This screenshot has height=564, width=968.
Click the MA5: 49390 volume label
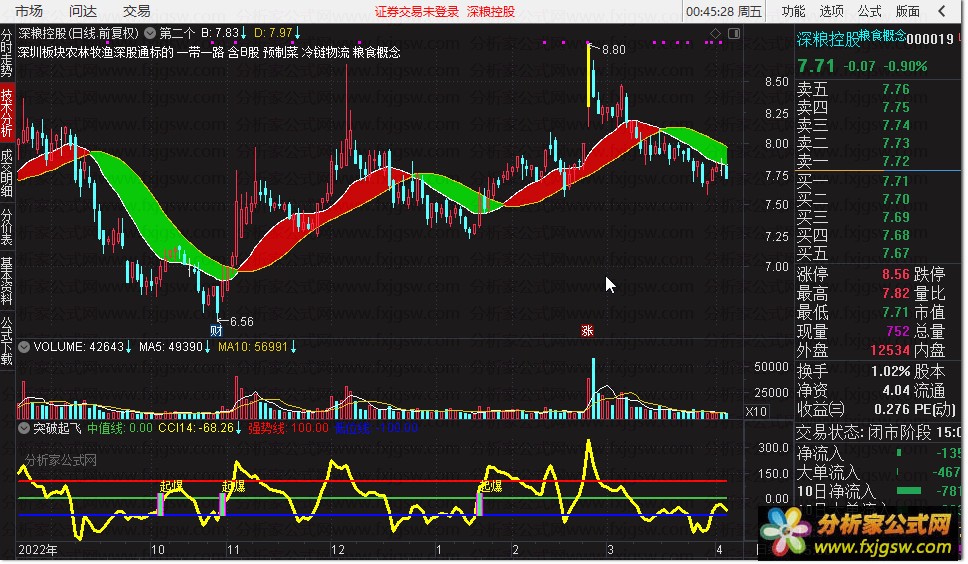pyautogui.click(x=175, y=347)
